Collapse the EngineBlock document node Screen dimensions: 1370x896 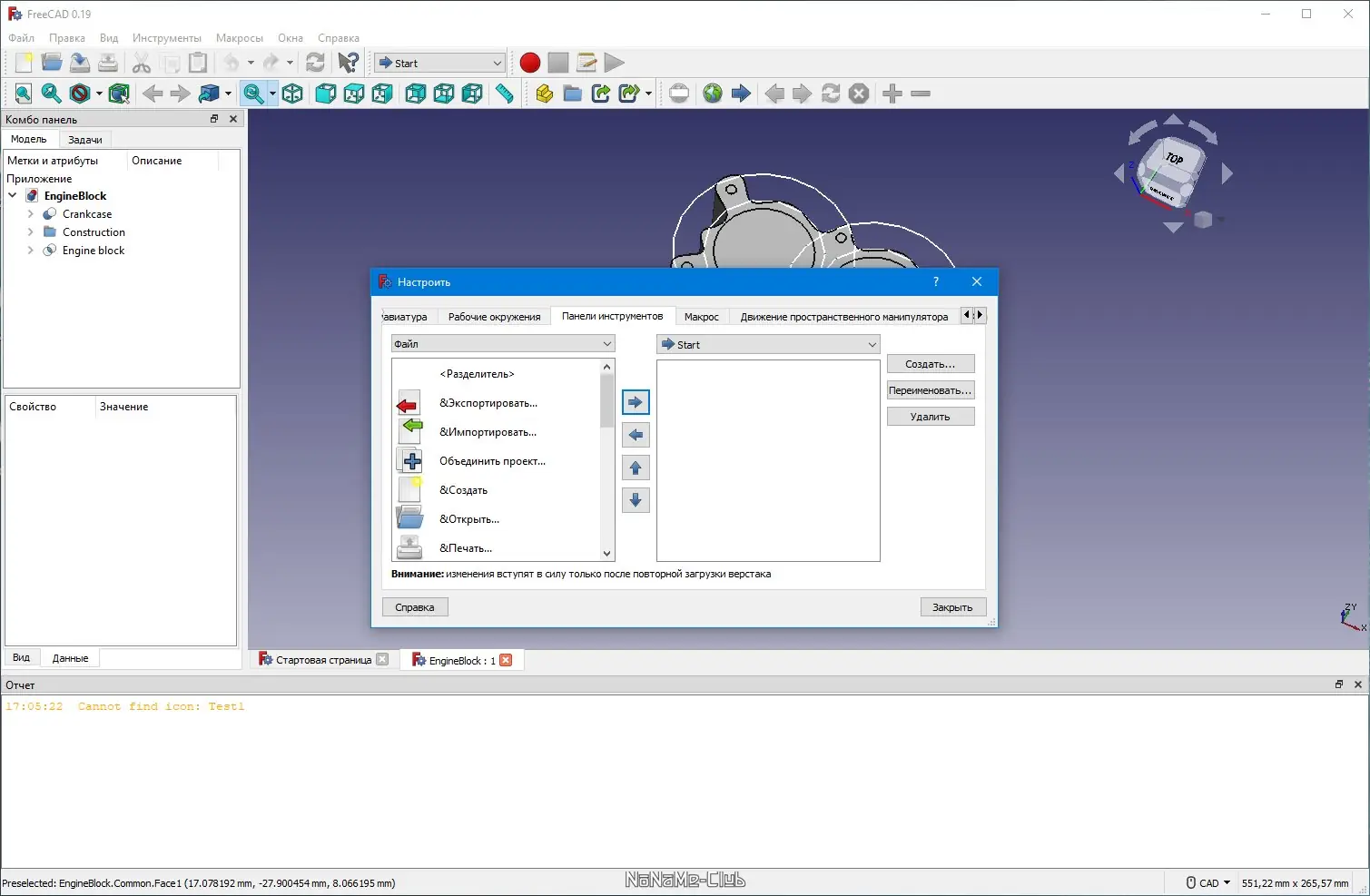[13, 196]
